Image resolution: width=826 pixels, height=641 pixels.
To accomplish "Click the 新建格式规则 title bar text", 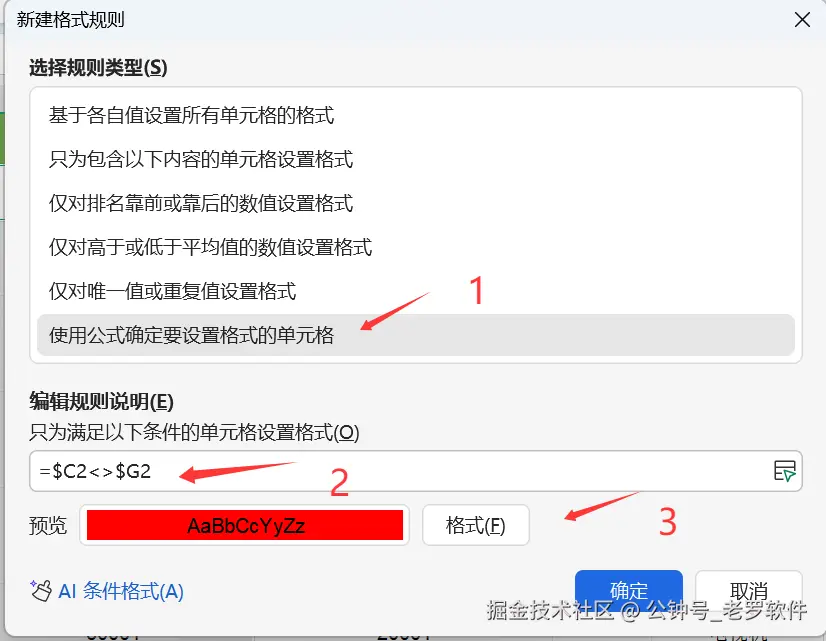I will click(70, 19).
